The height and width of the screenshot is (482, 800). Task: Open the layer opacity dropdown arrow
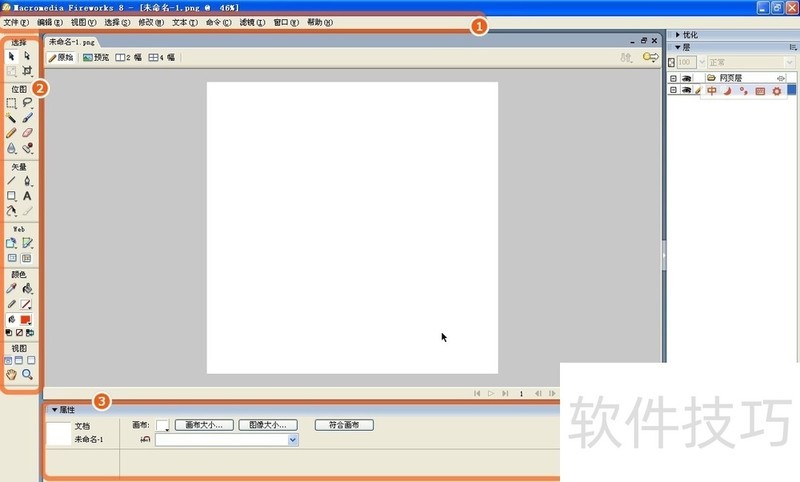[702, 62]
